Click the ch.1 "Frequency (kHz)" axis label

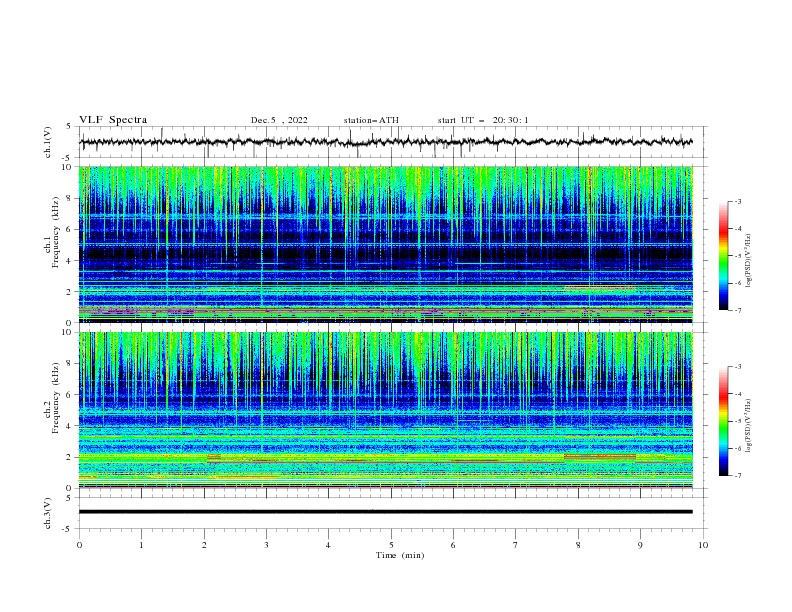click(x=56, y=230)
